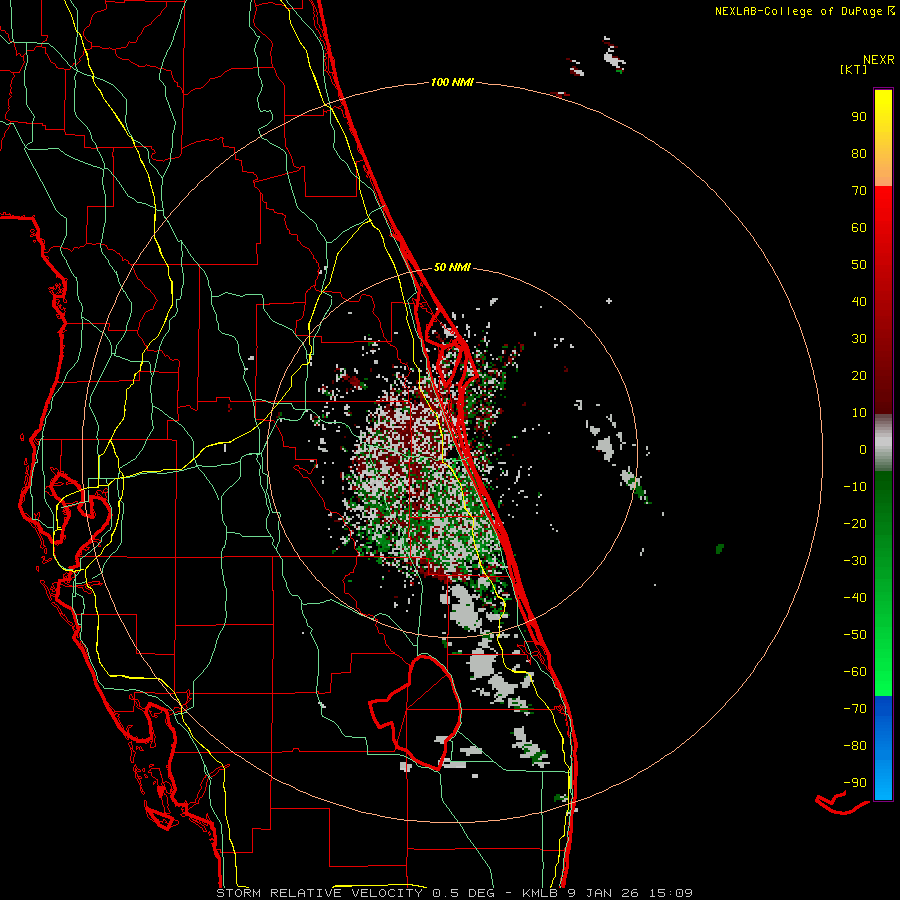
Task: Click the 0 value on velocity scale
Action: coord(863,450)
